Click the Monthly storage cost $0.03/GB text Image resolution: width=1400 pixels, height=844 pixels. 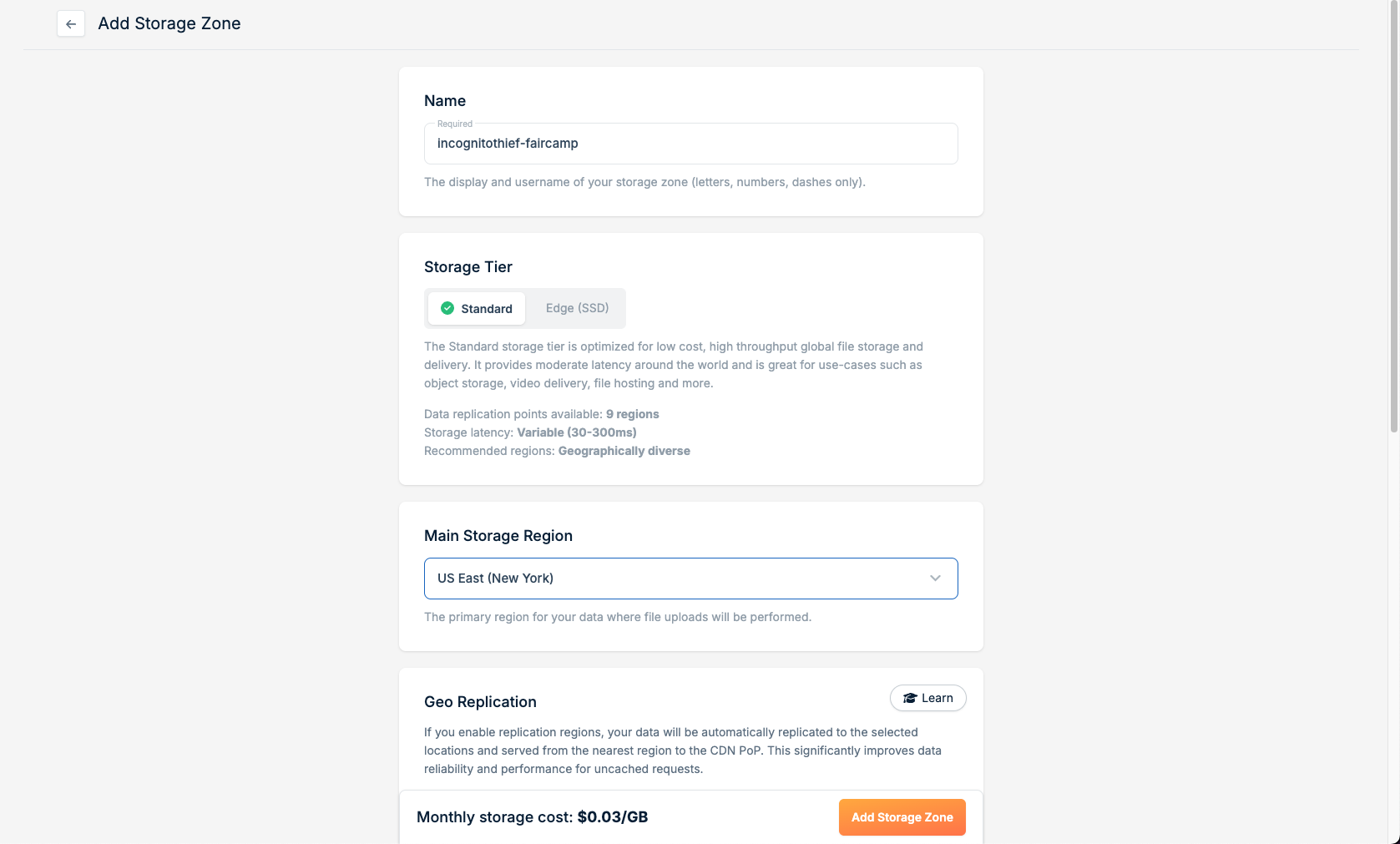tap(532, 817)
